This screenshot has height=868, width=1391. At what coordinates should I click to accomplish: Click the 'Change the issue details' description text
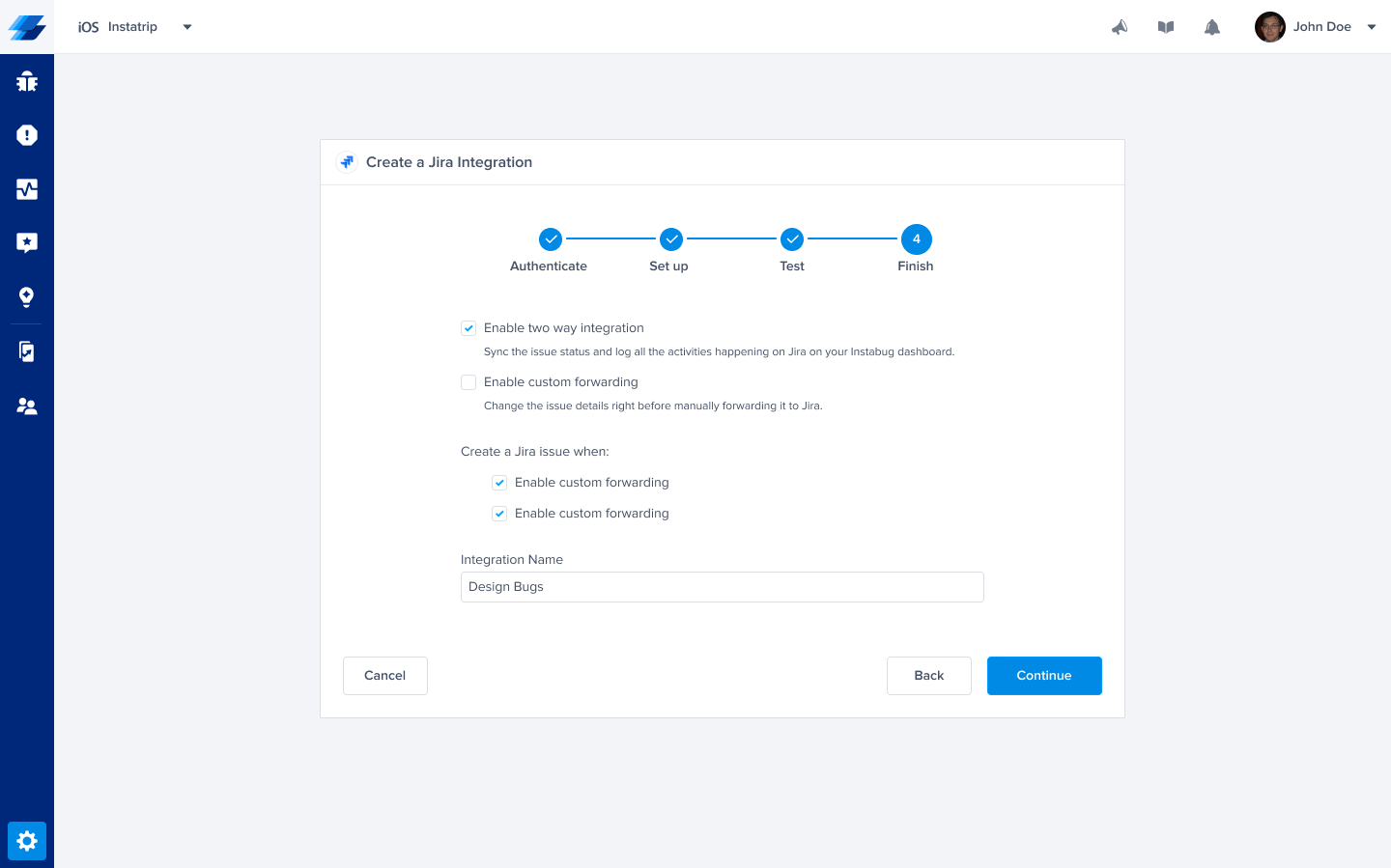click(653, 406)
